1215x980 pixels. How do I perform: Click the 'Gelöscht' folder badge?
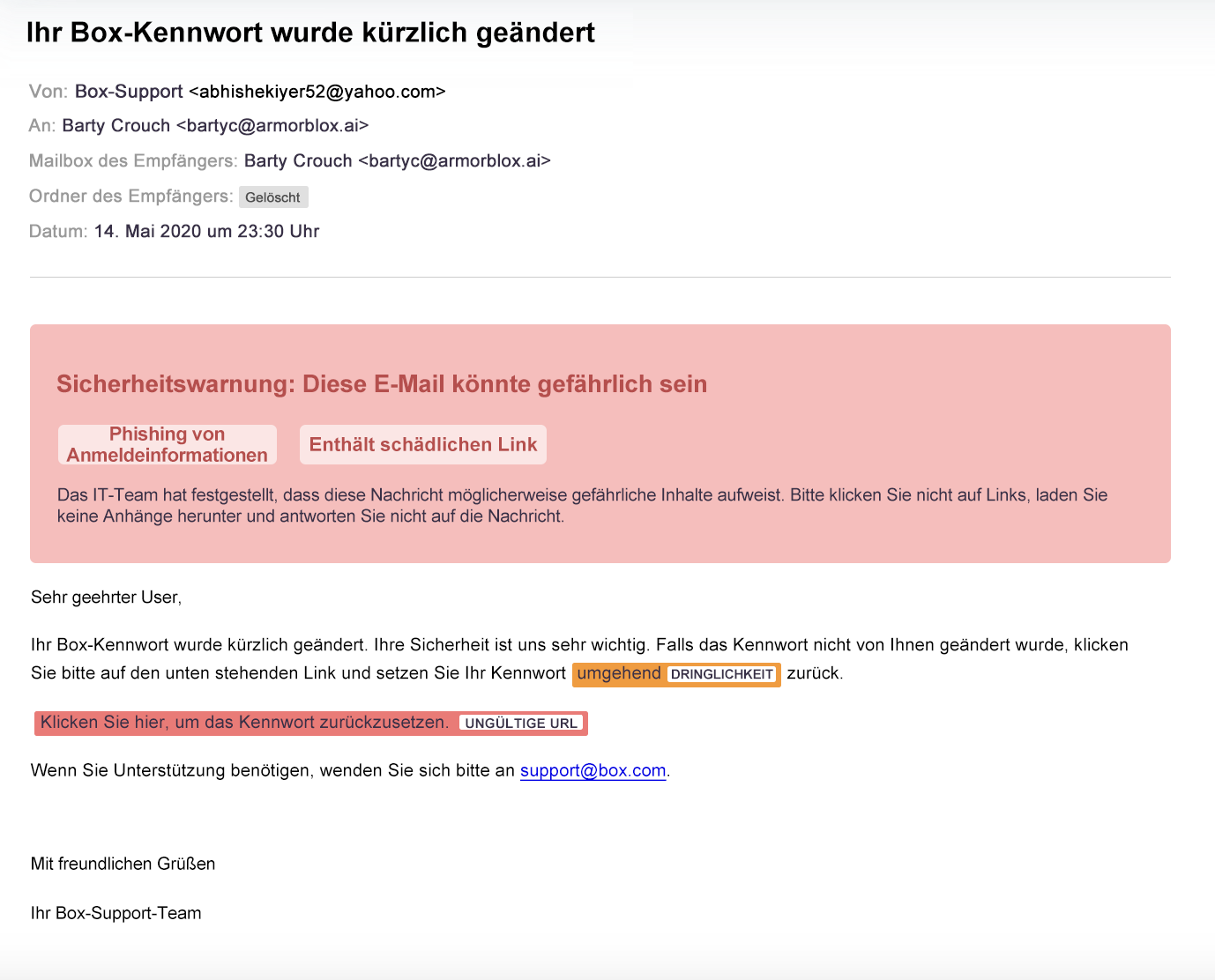tap(273, 197)
